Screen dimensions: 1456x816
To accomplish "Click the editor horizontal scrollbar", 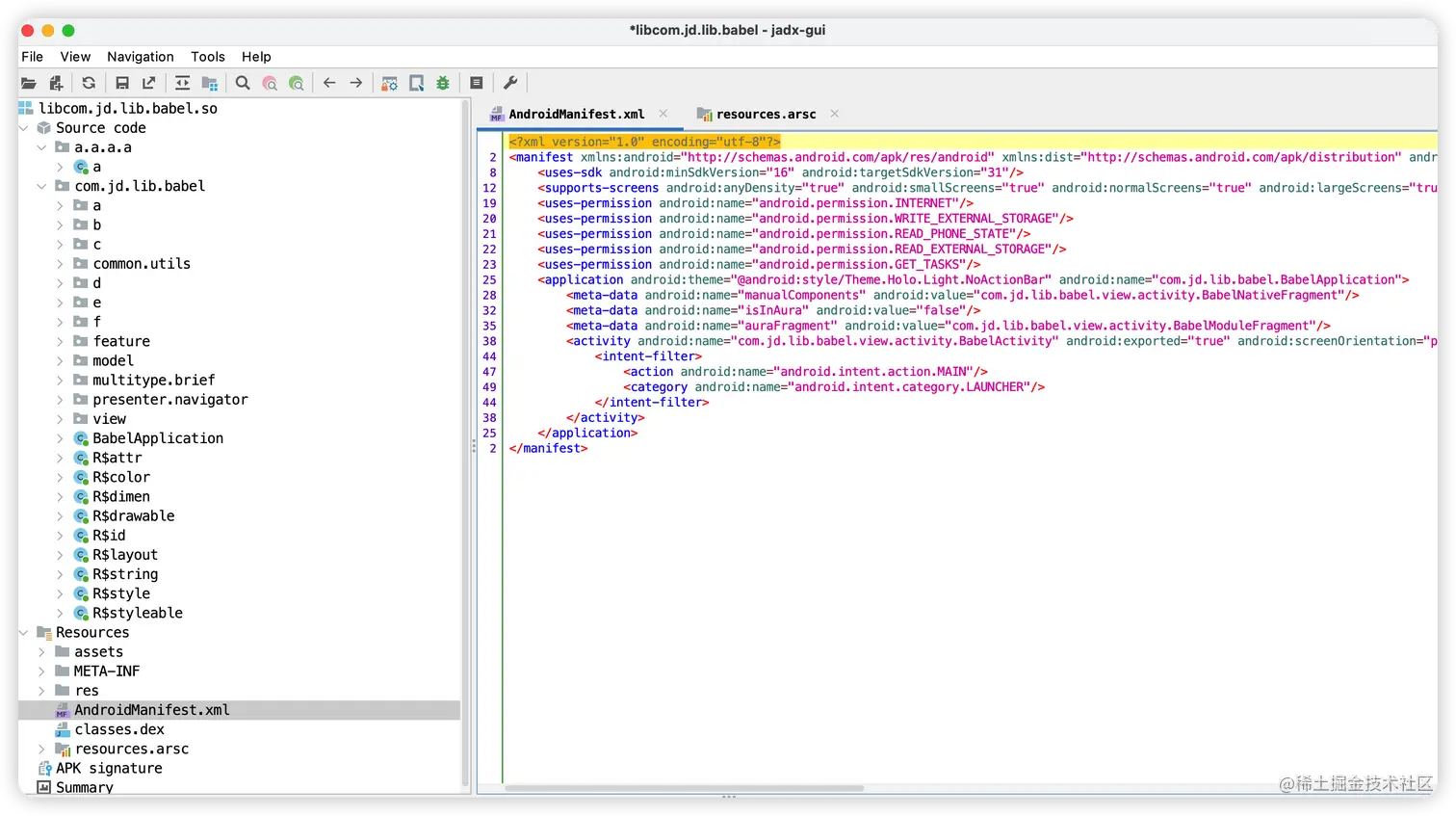I will [x=684, y=788].
